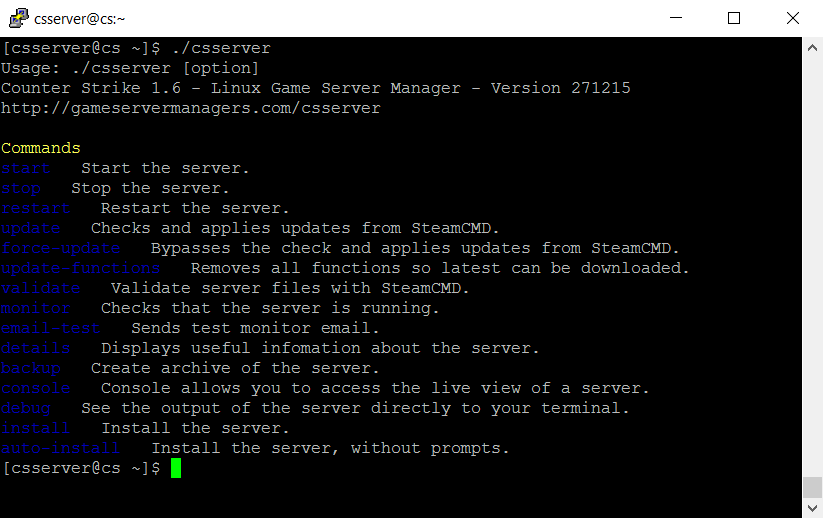Click 'Validate server files with SteamCMD.' text
The width and height of the screenshot is (823, 518).
[x=290, y=288]
